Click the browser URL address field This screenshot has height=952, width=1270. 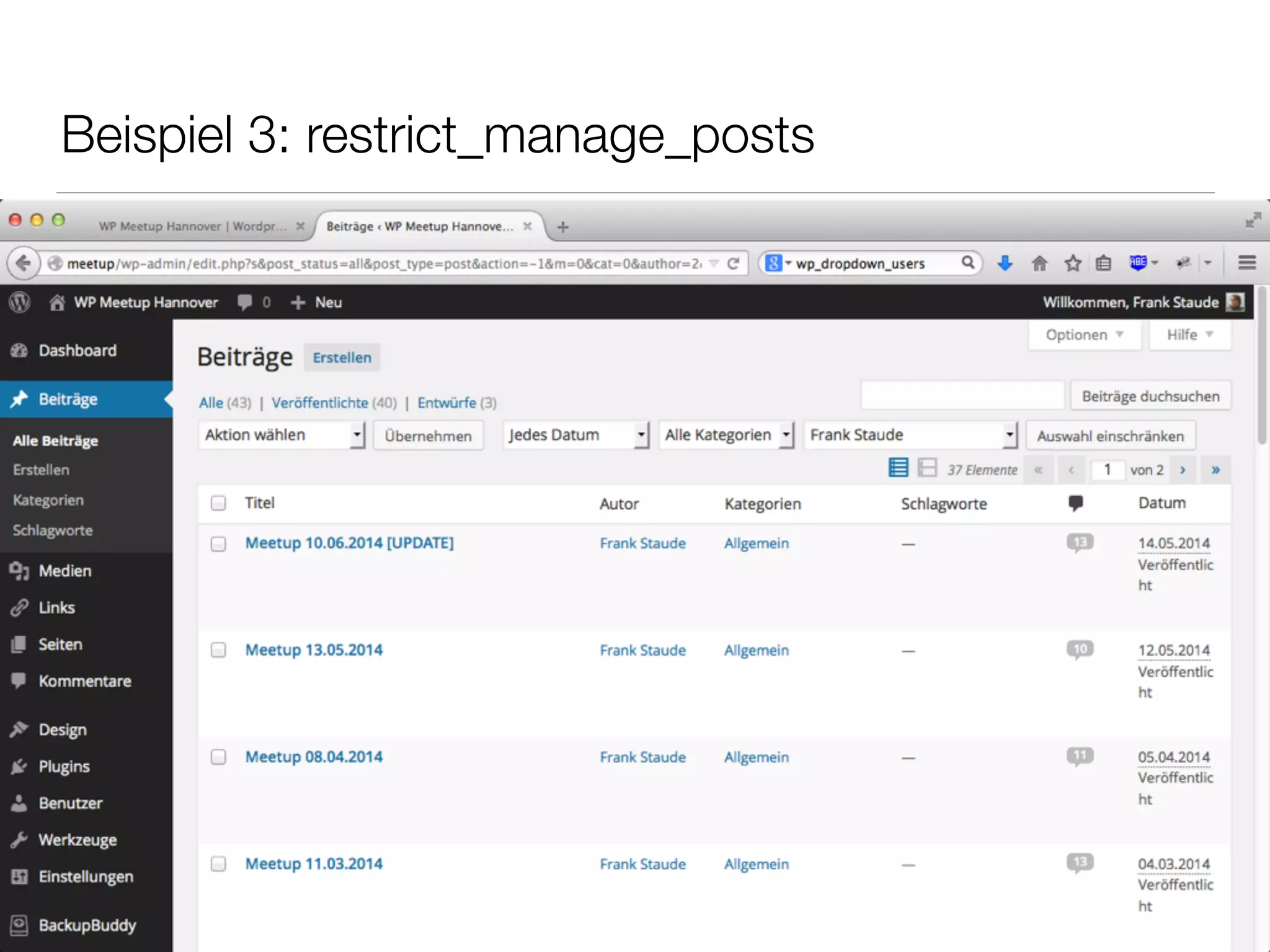tap(384, 263)
